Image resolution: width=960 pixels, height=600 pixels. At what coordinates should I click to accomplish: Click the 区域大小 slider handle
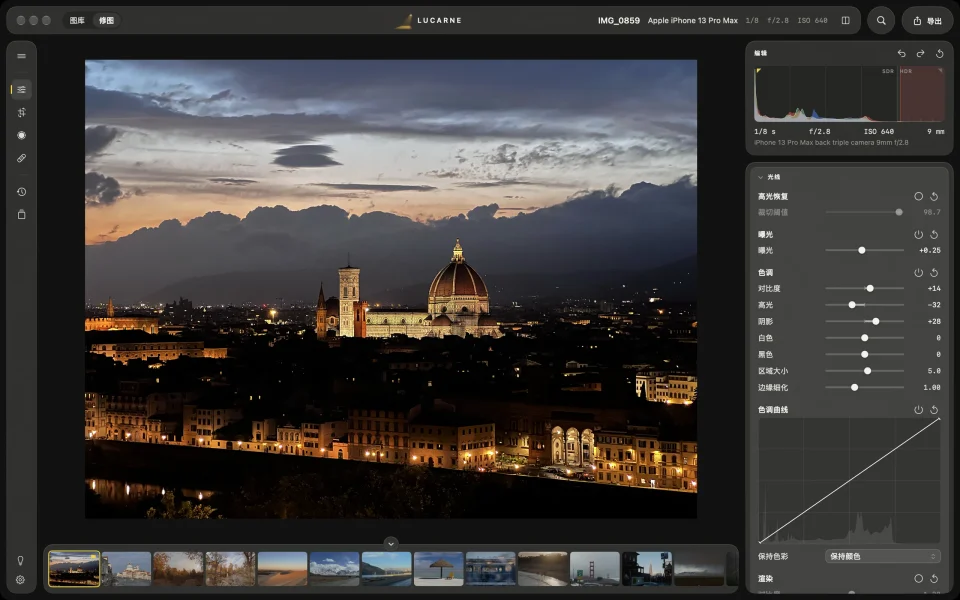click(868, 371)
